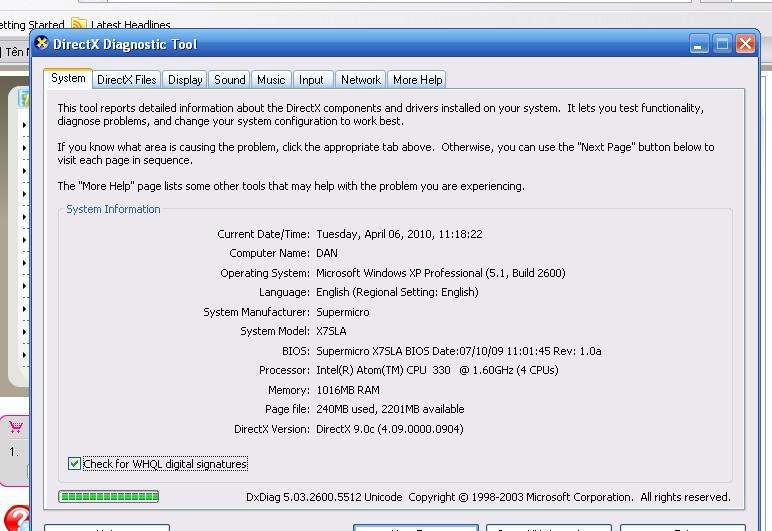Click the System Model value X7SLA

pyautogui.click(x=331, y=331)
